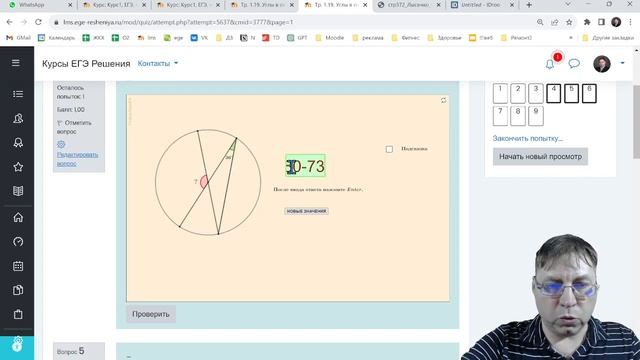
Task: Click the reset icon in the applet corner
Action: tap(443, 100)
